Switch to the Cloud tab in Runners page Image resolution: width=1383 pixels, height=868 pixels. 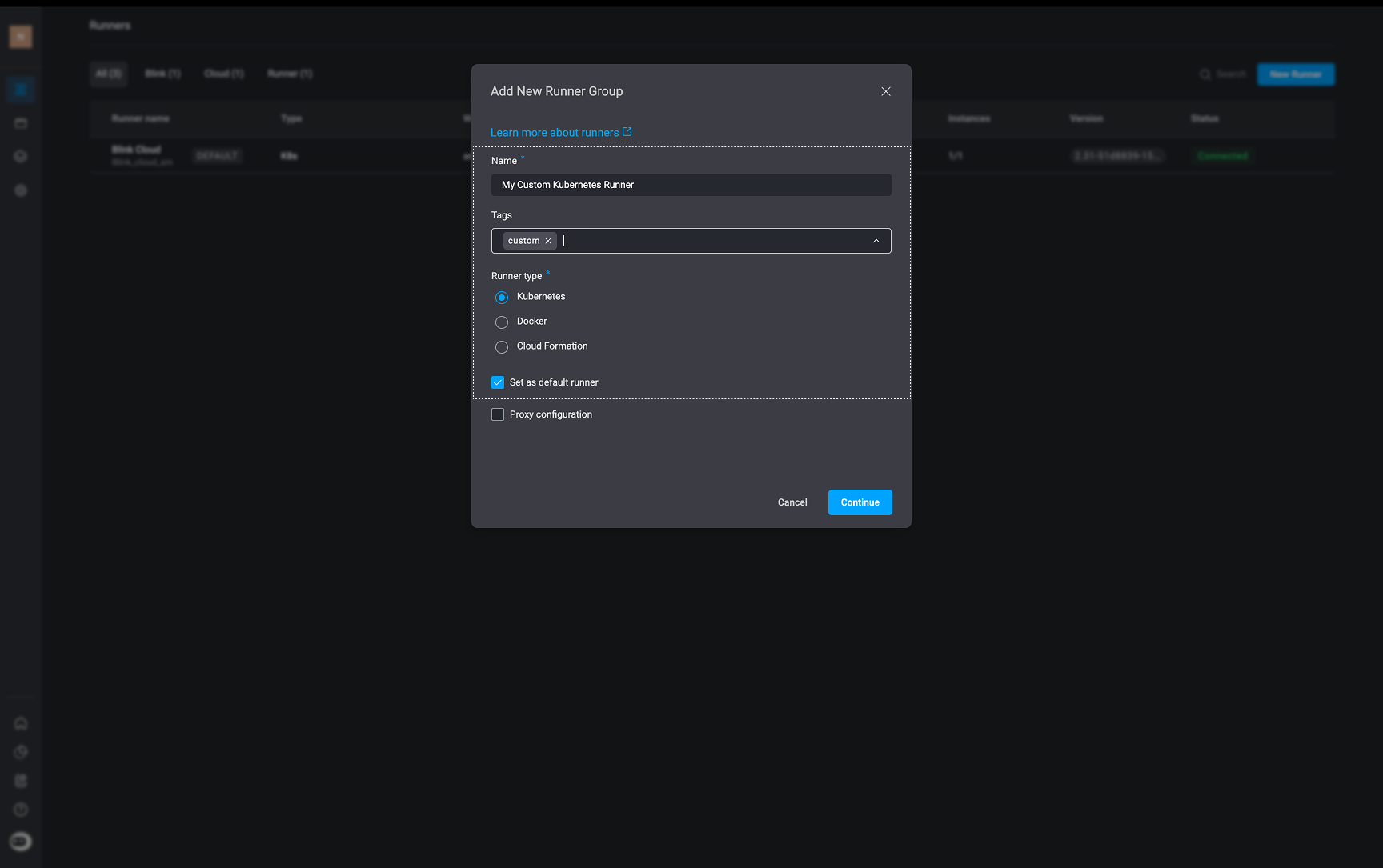(x=224, y=74)
